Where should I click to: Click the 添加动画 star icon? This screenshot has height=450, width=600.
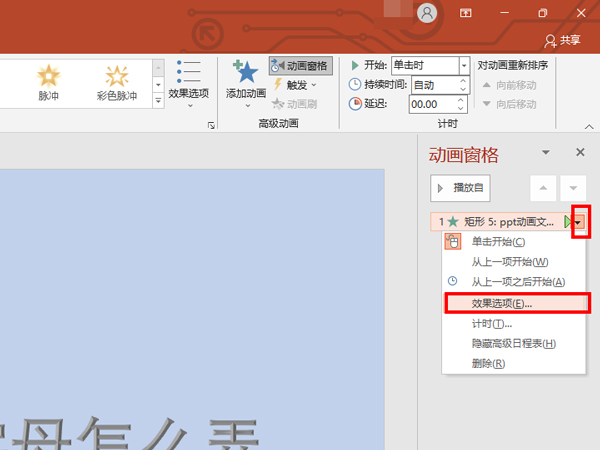click(x=245, y=74)
